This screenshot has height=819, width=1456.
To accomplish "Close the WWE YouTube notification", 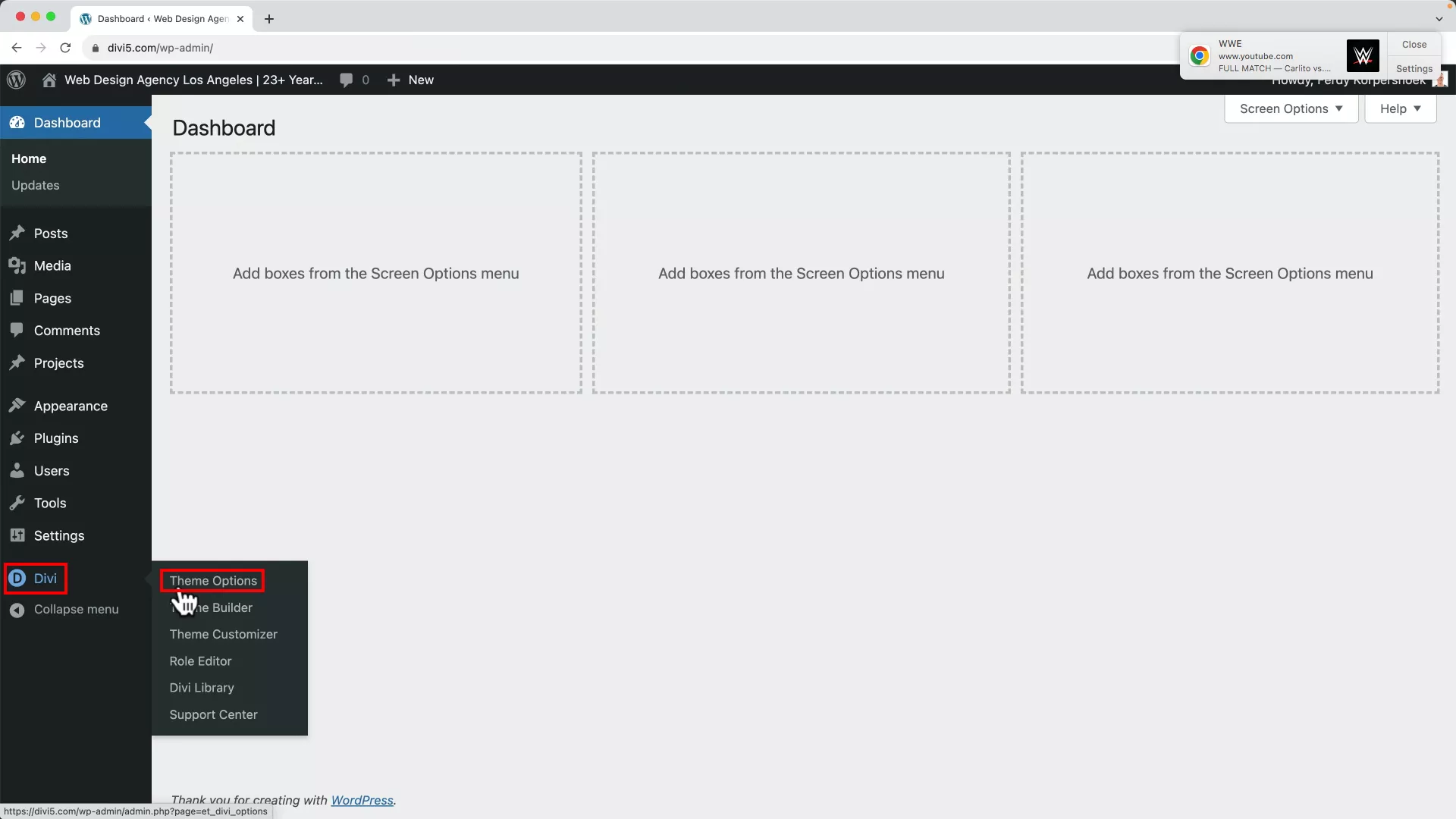I will click(x=1414, y=45).
